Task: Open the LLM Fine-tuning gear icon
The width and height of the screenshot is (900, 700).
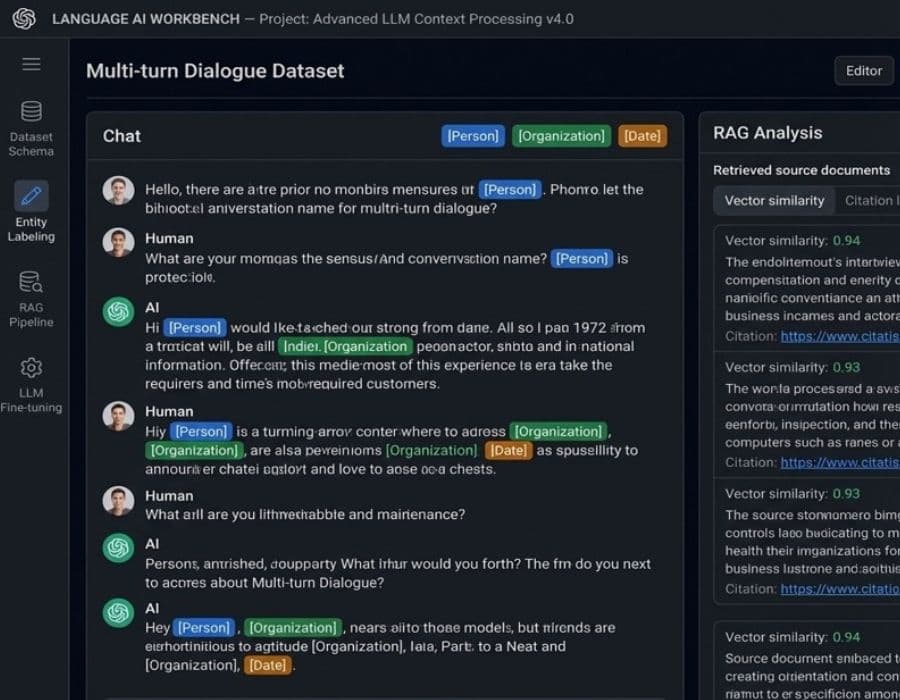Action: click(x=31, y=366)
